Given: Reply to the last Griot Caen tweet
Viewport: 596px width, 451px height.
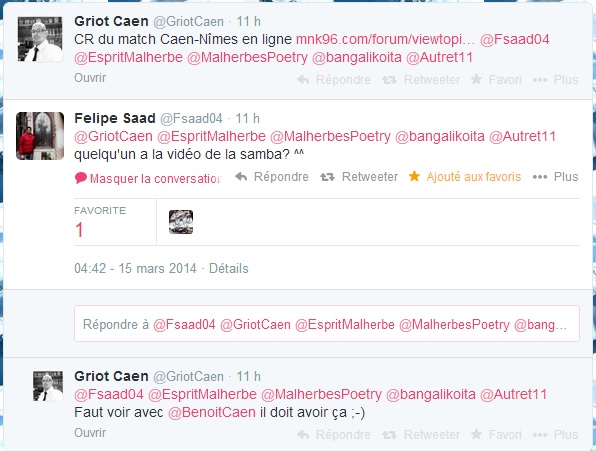Looking at the screenshot, I should pos(334,434).
